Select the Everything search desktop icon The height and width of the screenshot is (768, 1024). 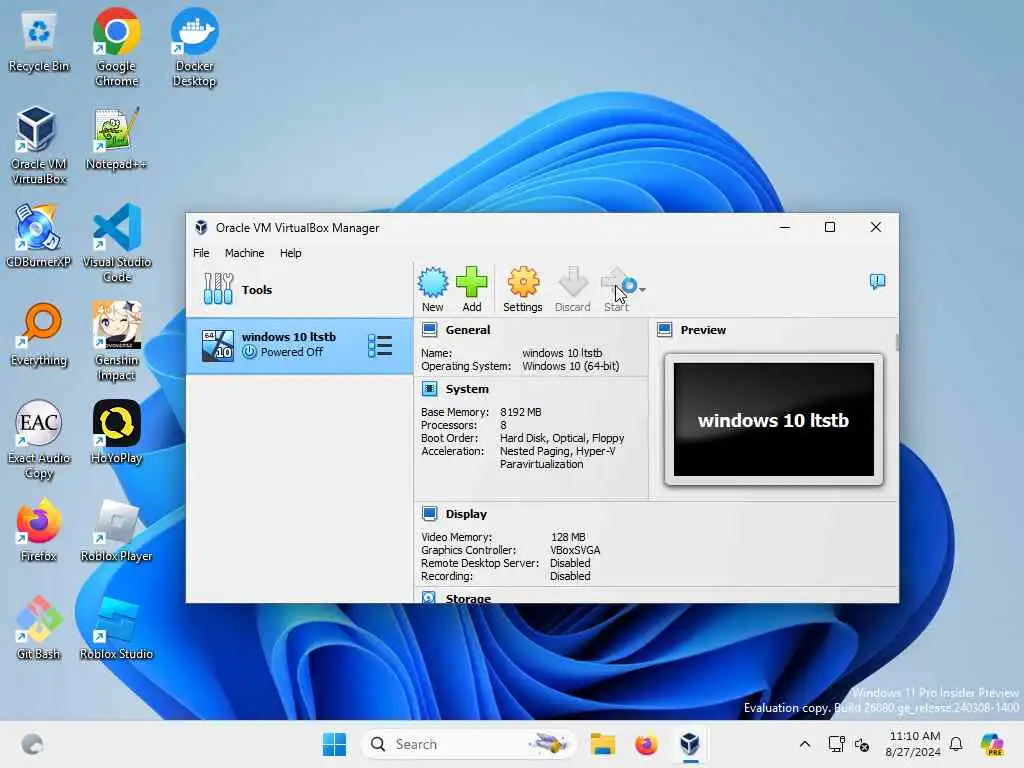[39, 334]
